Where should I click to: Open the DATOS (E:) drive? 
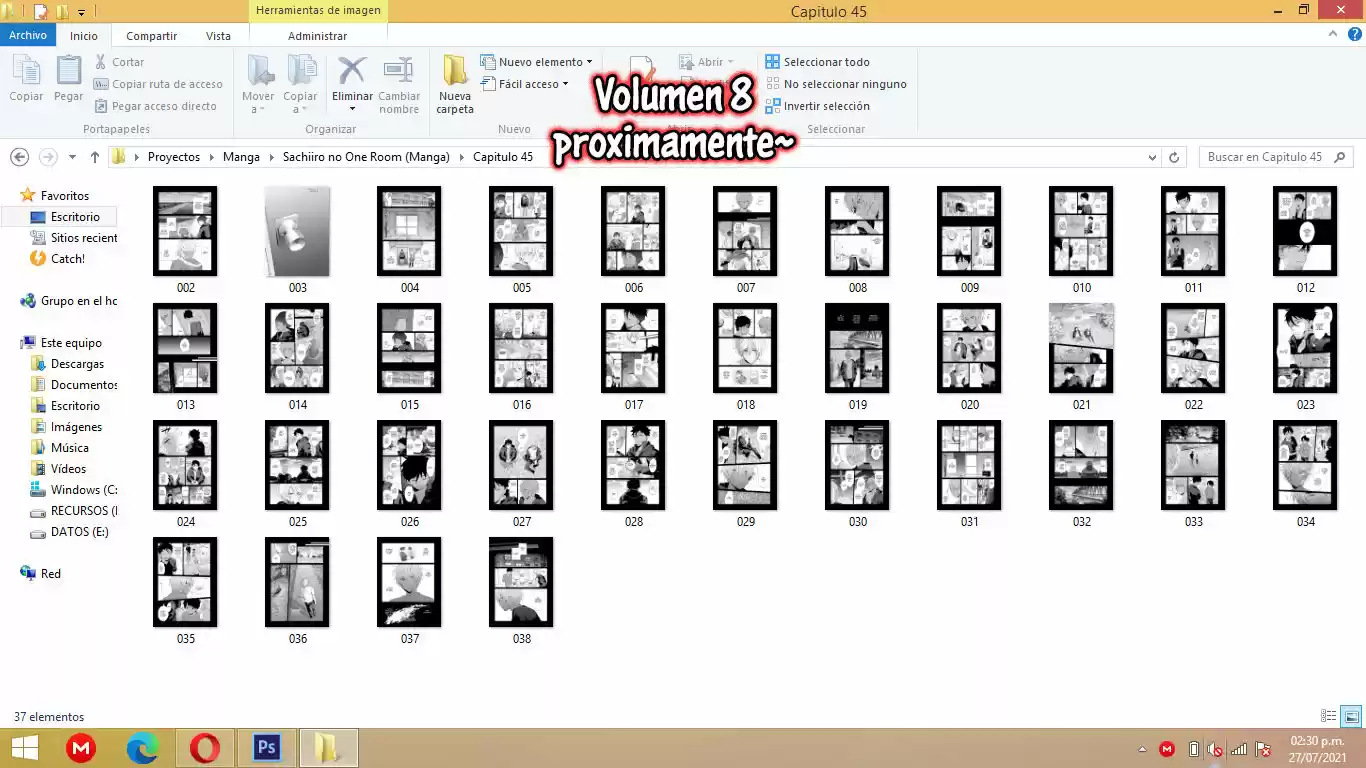click(69, 532)
